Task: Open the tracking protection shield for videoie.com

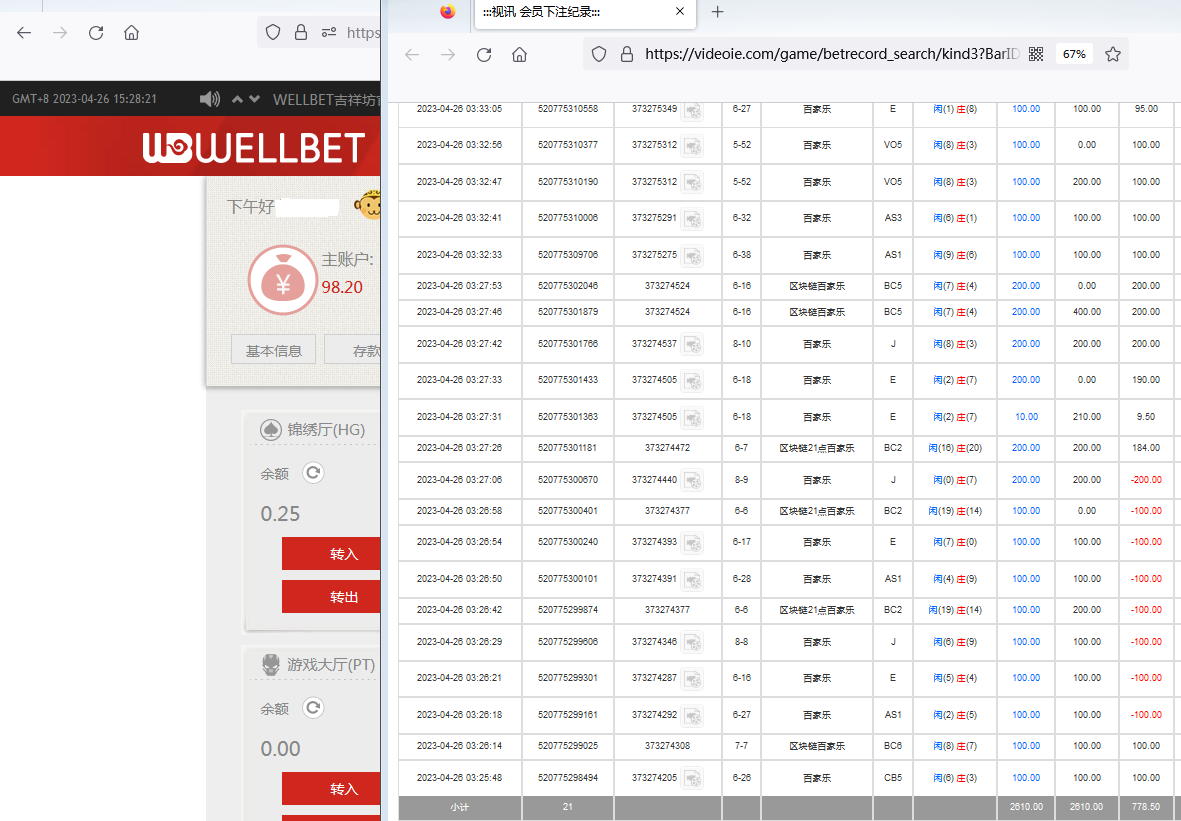Action: [598, 54]
